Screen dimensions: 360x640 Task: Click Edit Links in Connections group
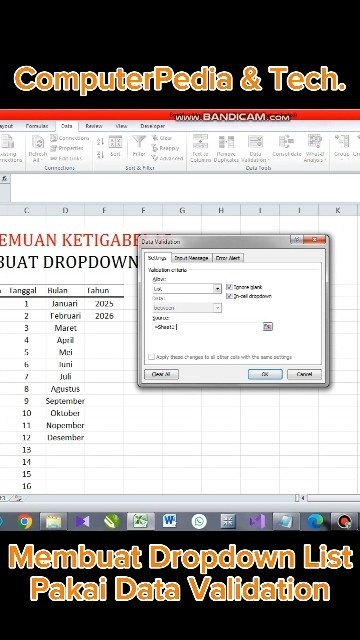pyautogui.click(x=66, y=158)
